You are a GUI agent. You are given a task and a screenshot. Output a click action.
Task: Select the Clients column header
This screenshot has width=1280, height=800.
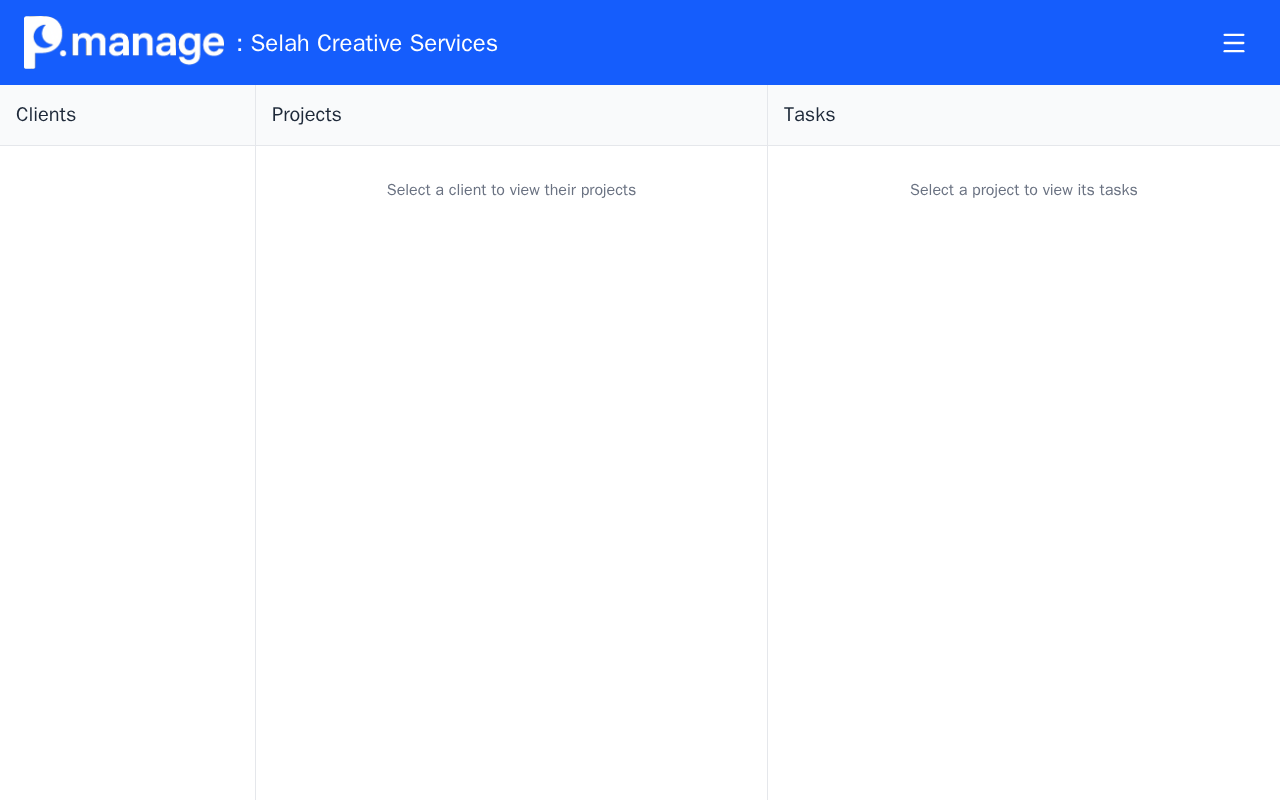(46, 115)
